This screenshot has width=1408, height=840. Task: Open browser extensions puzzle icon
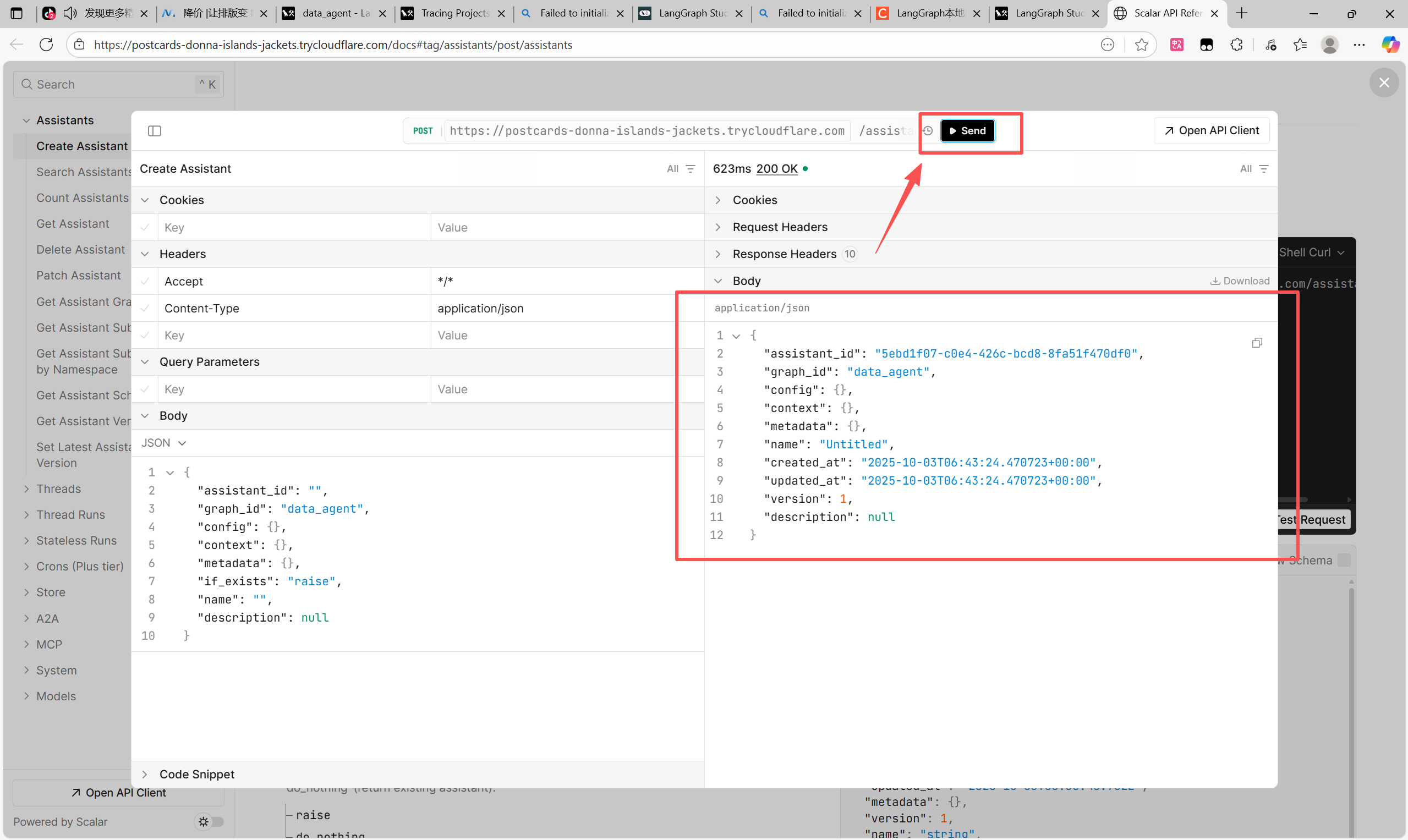coord(1236,45)
